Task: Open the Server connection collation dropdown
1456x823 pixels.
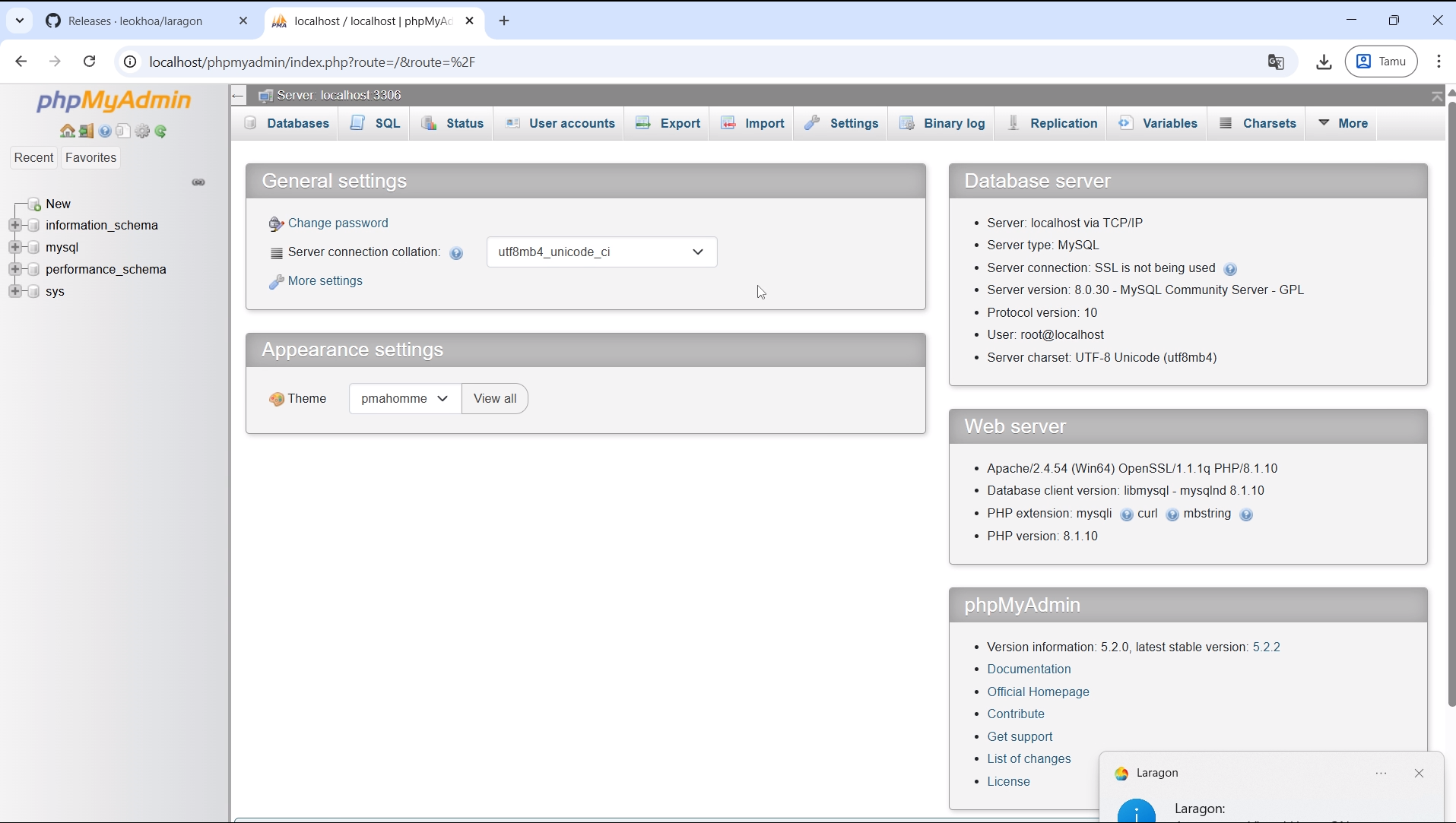Action: tap(601, 252)
